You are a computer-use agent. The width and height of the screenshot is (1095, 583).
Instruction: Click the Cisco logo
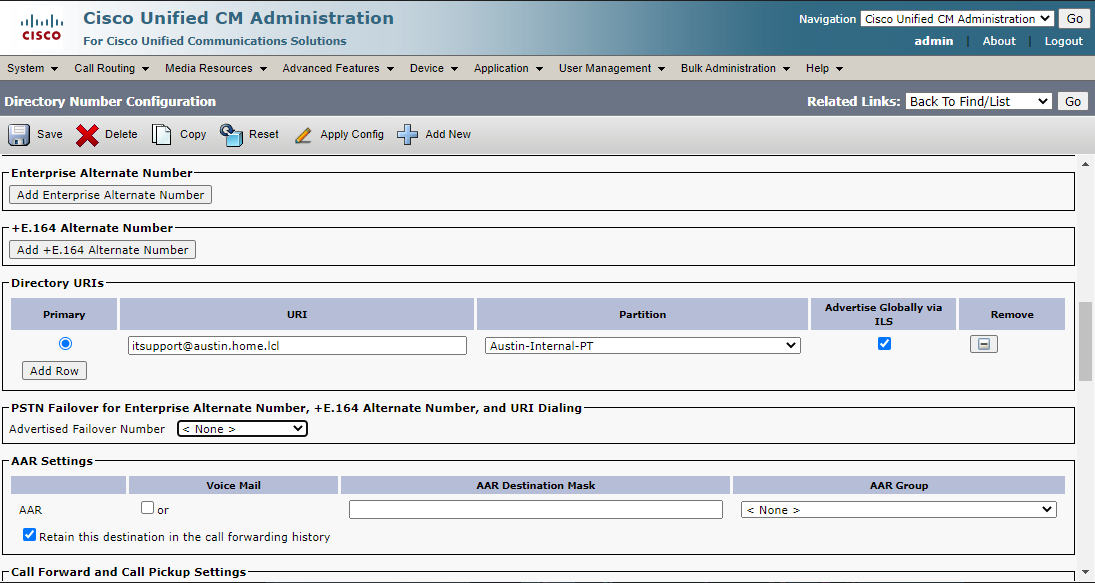click(x=41, y=27)
